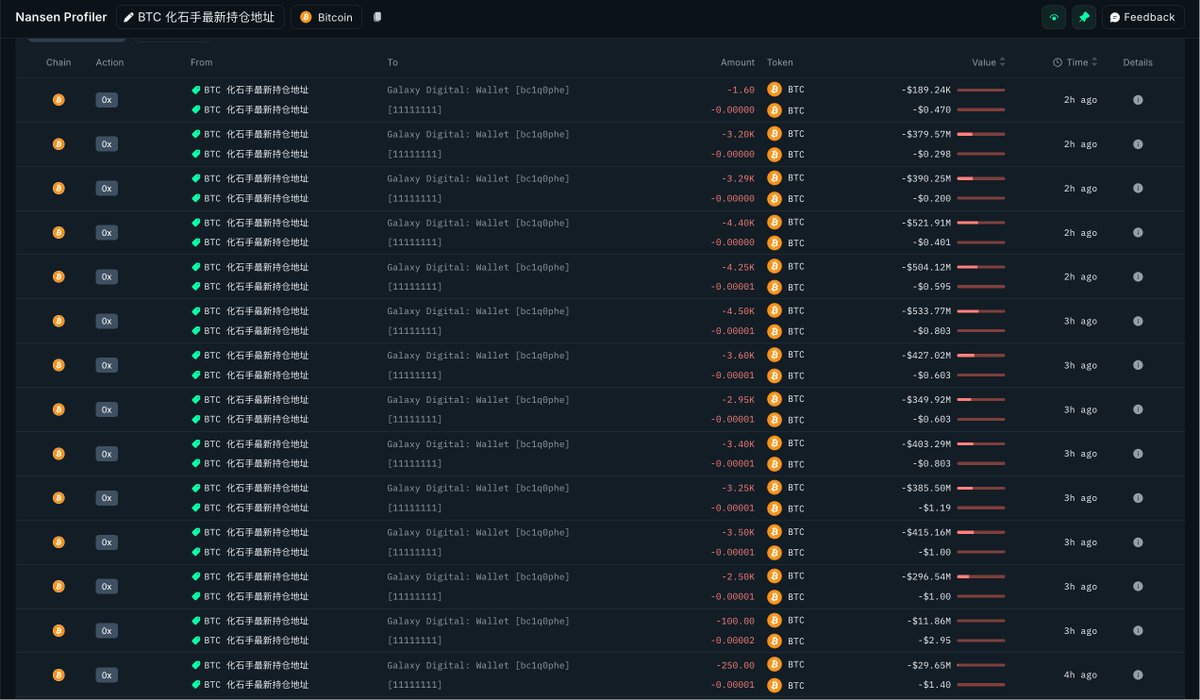Open details info for the -$385.50M row
Viewport: 1200px width, 700px height.
[x=1137, y=498]
